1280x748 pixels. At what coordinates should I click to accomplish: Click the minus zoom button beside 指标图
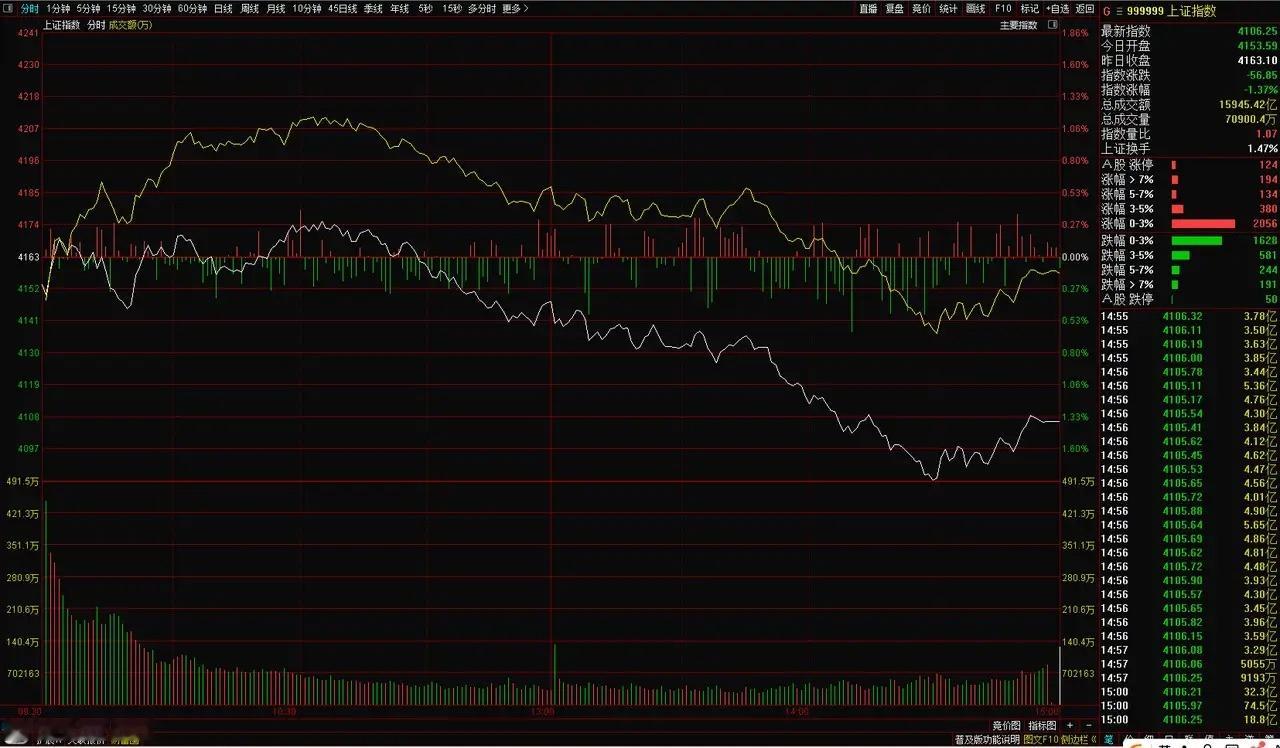click(1087, 725)
